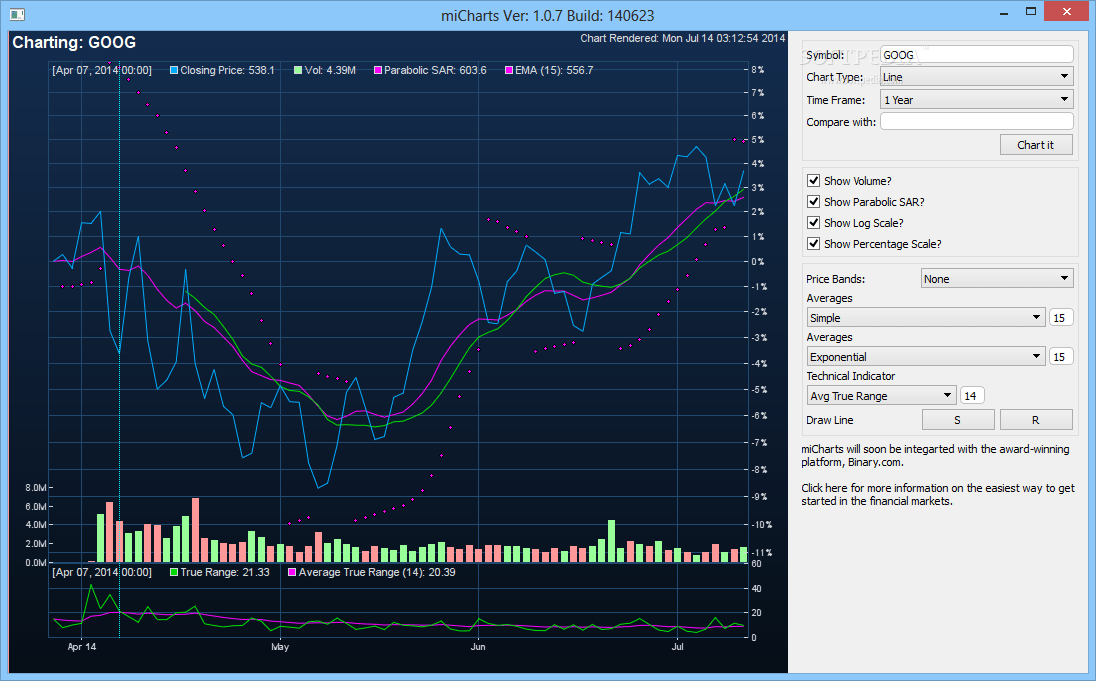Open the Exponential averages dropdown
Screen dimensions: 1096x681
tap(926, 357)
